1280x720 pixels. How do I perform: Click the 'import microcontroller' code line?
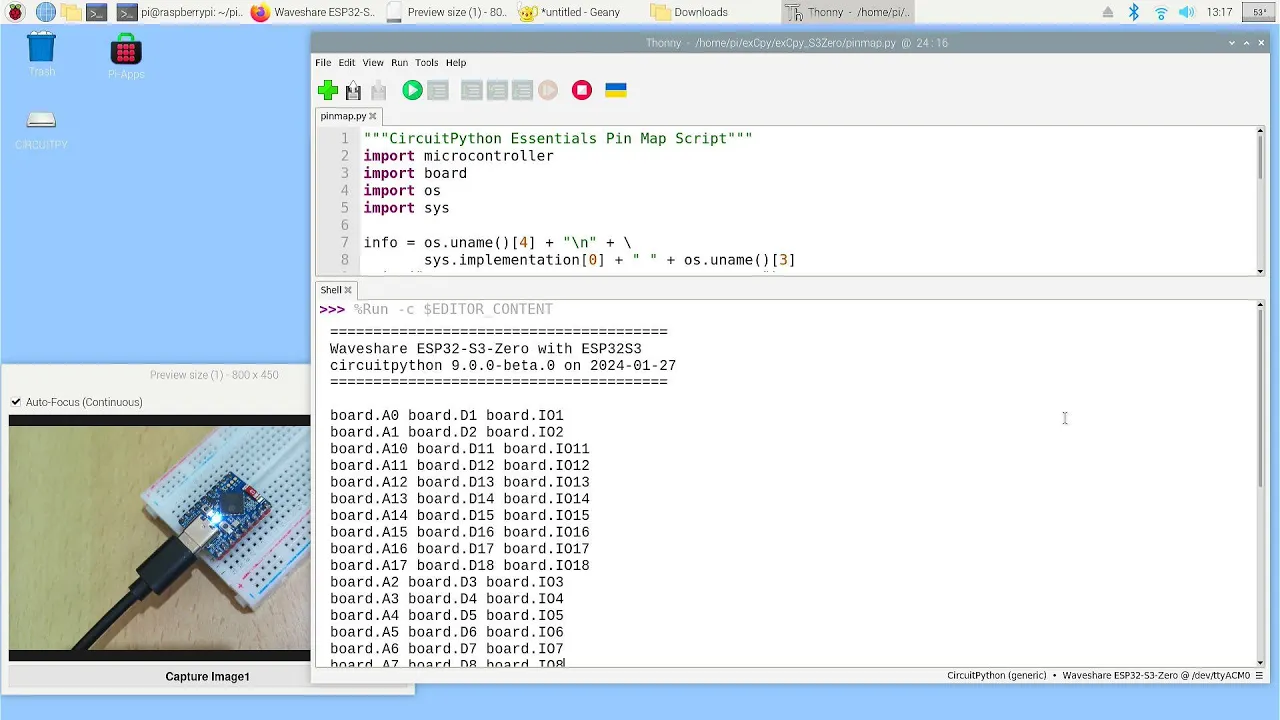pyautogui.click(x=458, y=156)
